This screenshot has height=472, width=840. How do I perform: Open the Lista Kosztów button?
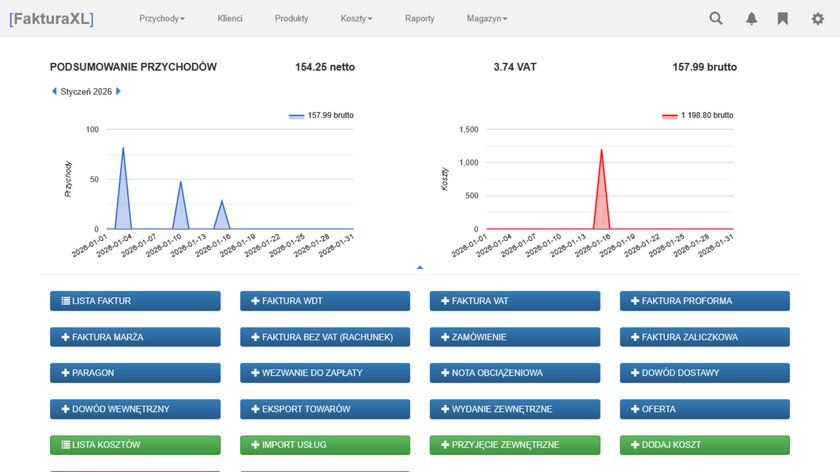[x=135, y=445]
